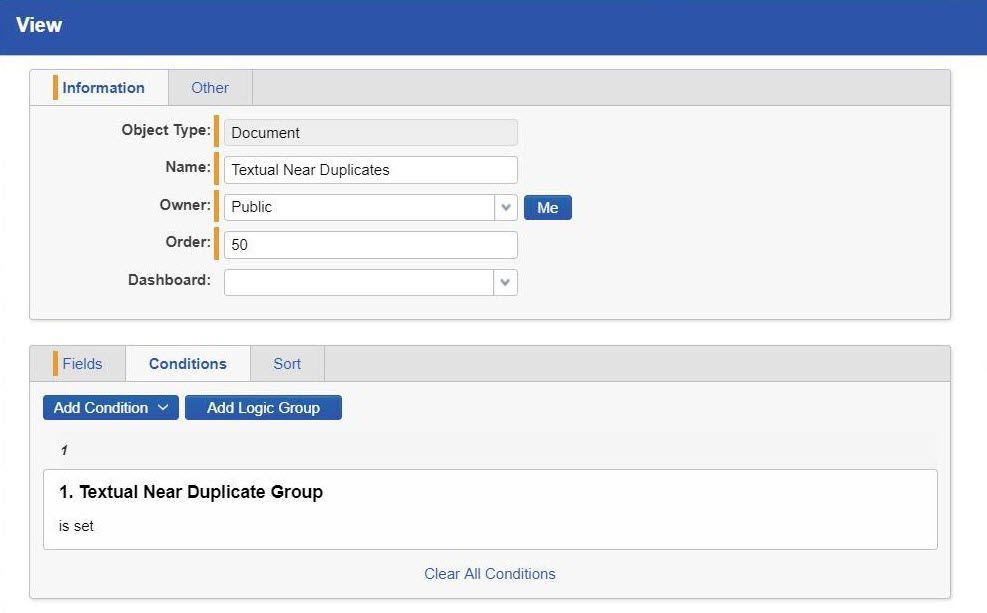The width and height of the screenshot is (987, 613).
Task: Click the Object Type field showing Document
Action: tap(371, 133)
